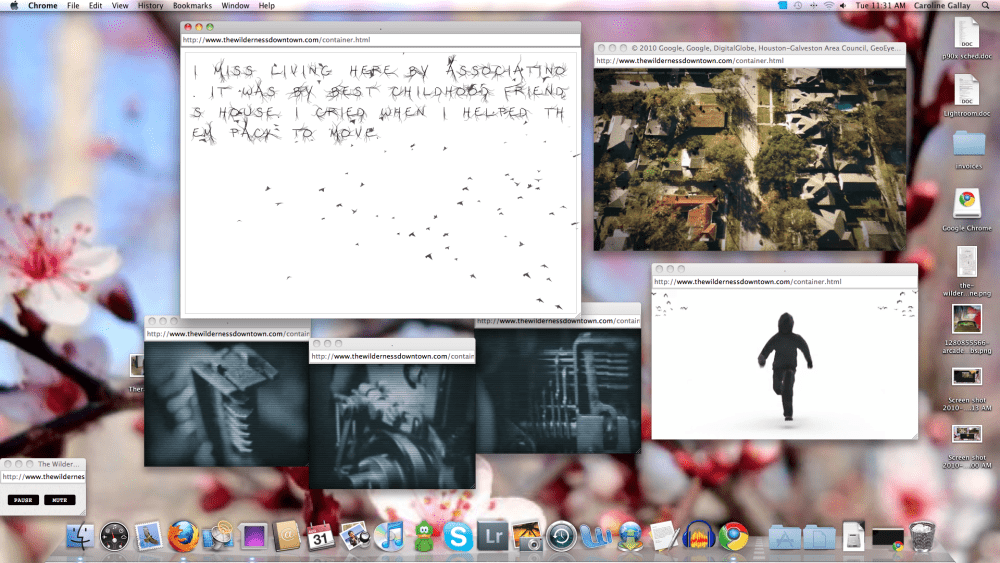This screenshot has height=563, width=1000.
Task: Open the Trash in the dock
Action: point(922,537)
